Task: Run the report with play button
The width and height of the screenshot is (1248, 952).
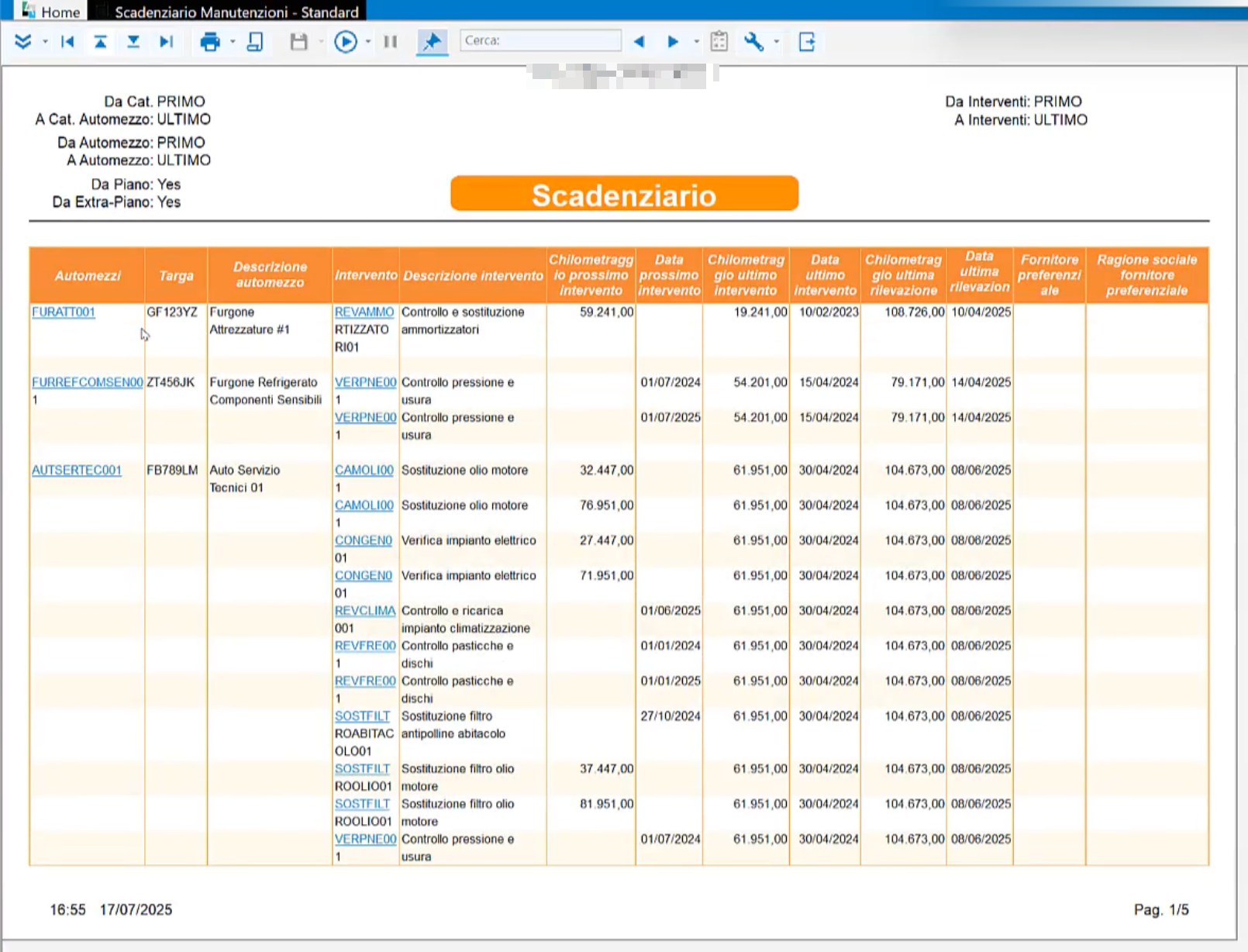Action: pyautogui.click(x=346, y=42)
